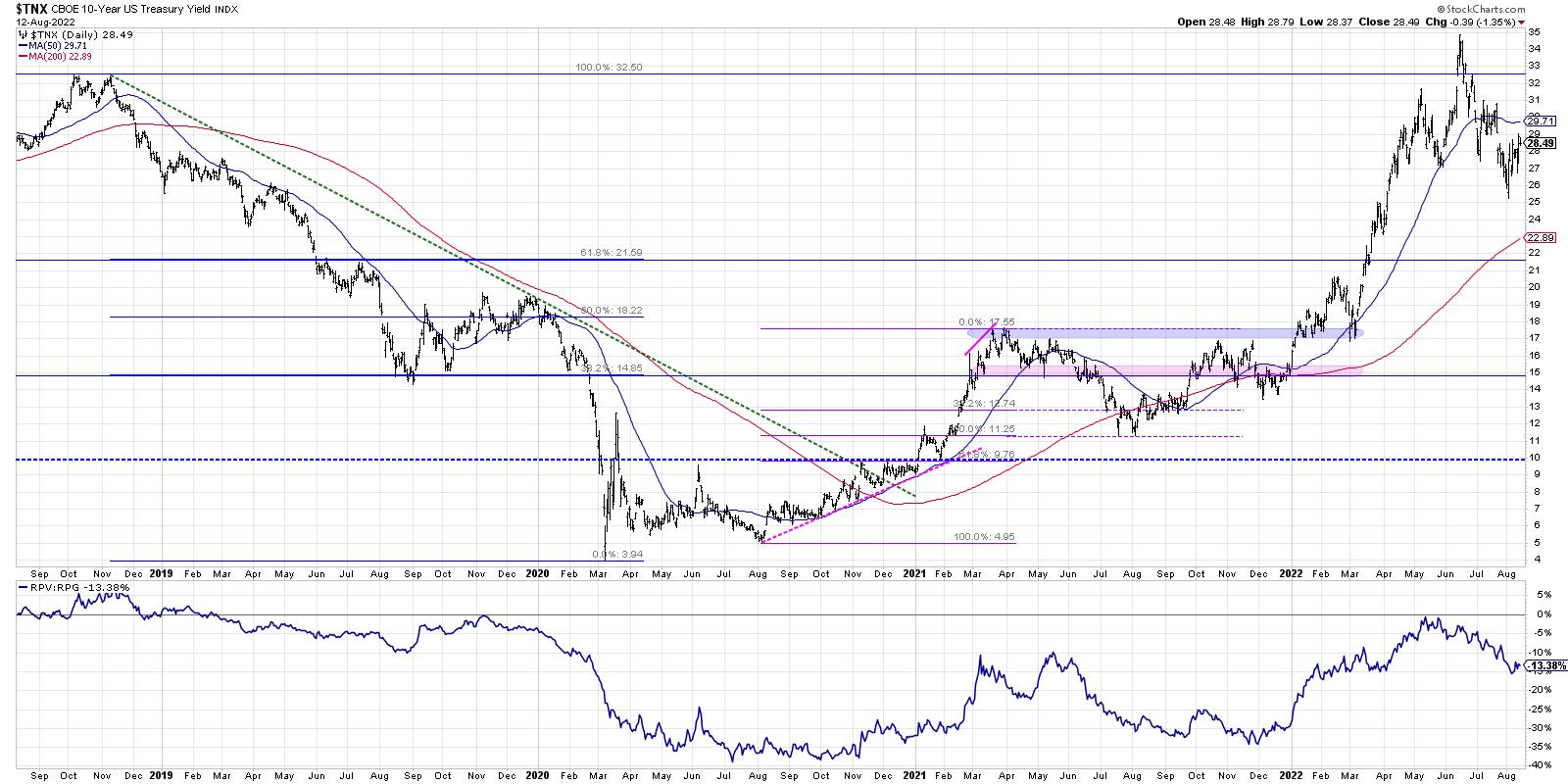Click the MA(50) 29.71 legend label
Image resolution: width=1568 pixels, height=784 pixels.
click(61, 44)
